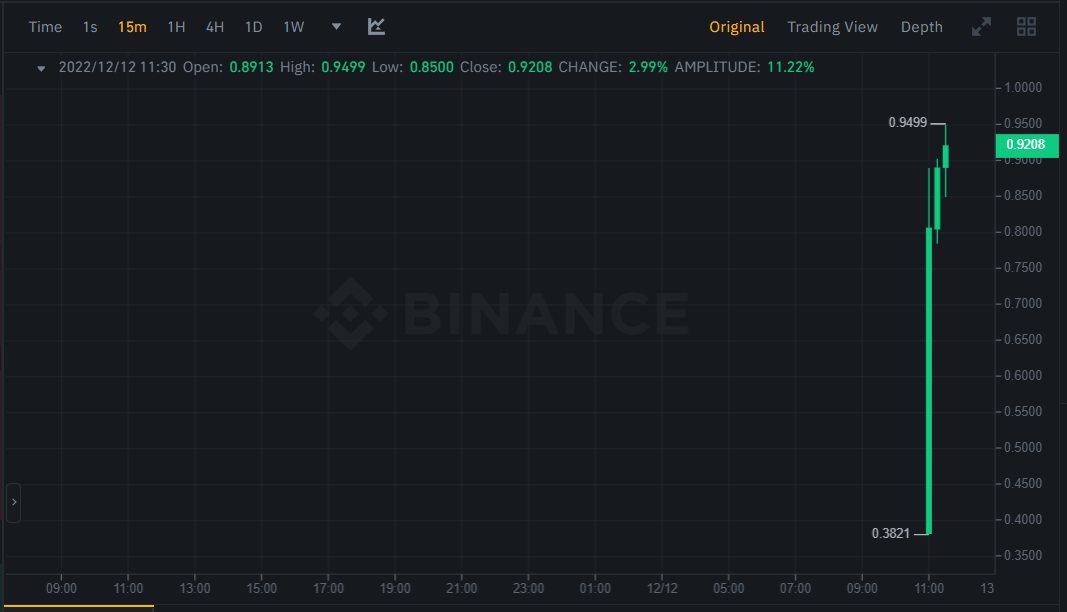This screenshot has width=1067, height=612.
Task: Switch to Trading View chart
Action: 832,27
